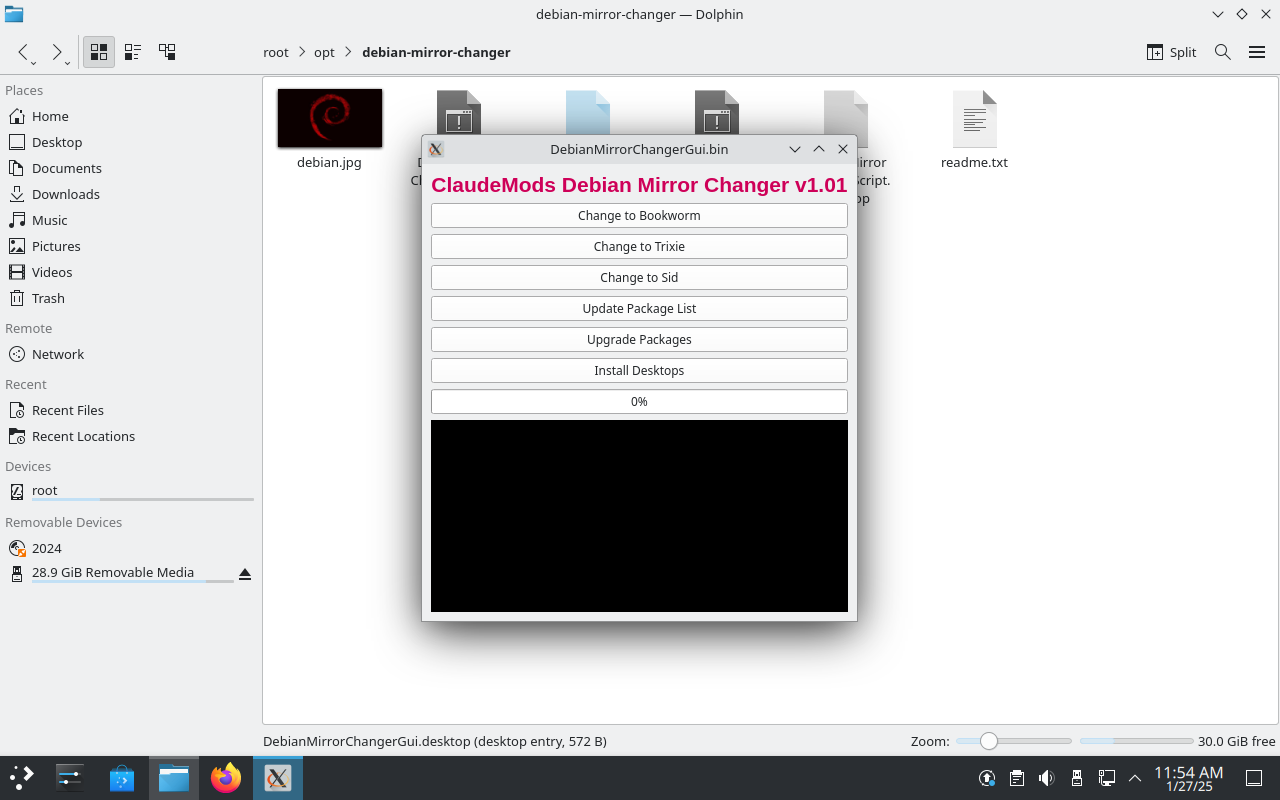
Task: Click the readme.txt file name
Action: [974, 162]
